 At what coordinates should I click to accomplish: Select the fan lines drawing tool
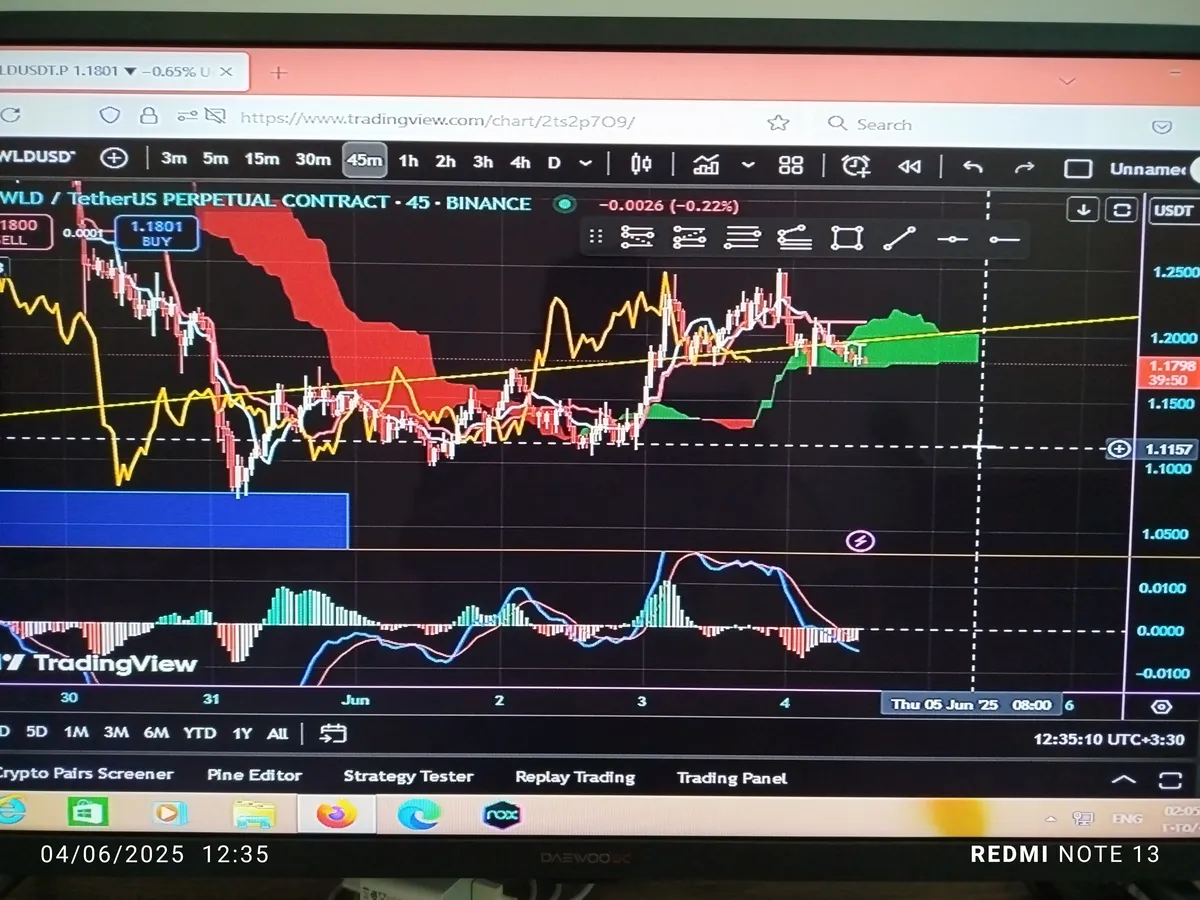(x=794, y=238)
